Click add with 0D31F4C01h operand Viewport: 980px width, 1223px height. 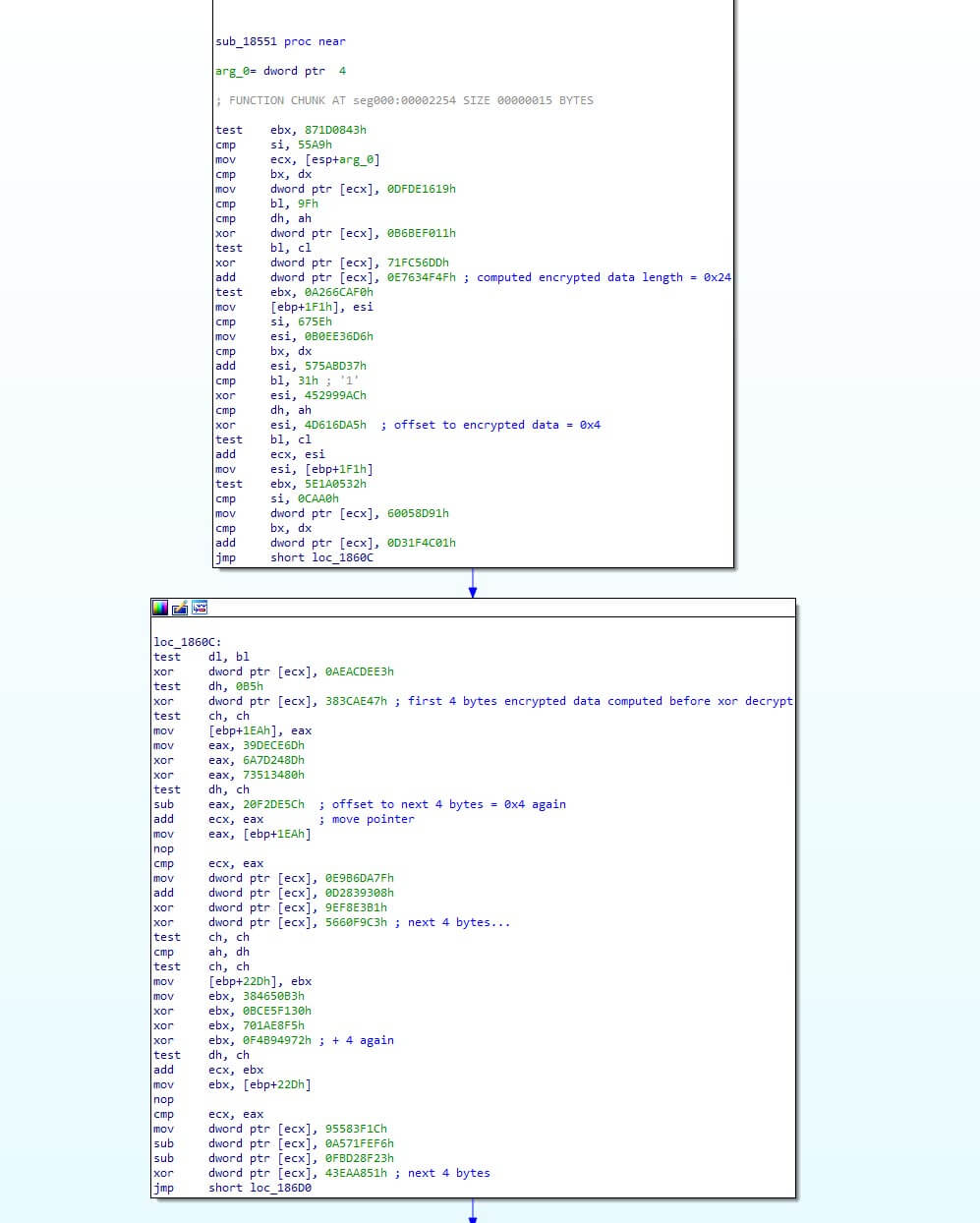pyautogui.click(x=335, y=543)
